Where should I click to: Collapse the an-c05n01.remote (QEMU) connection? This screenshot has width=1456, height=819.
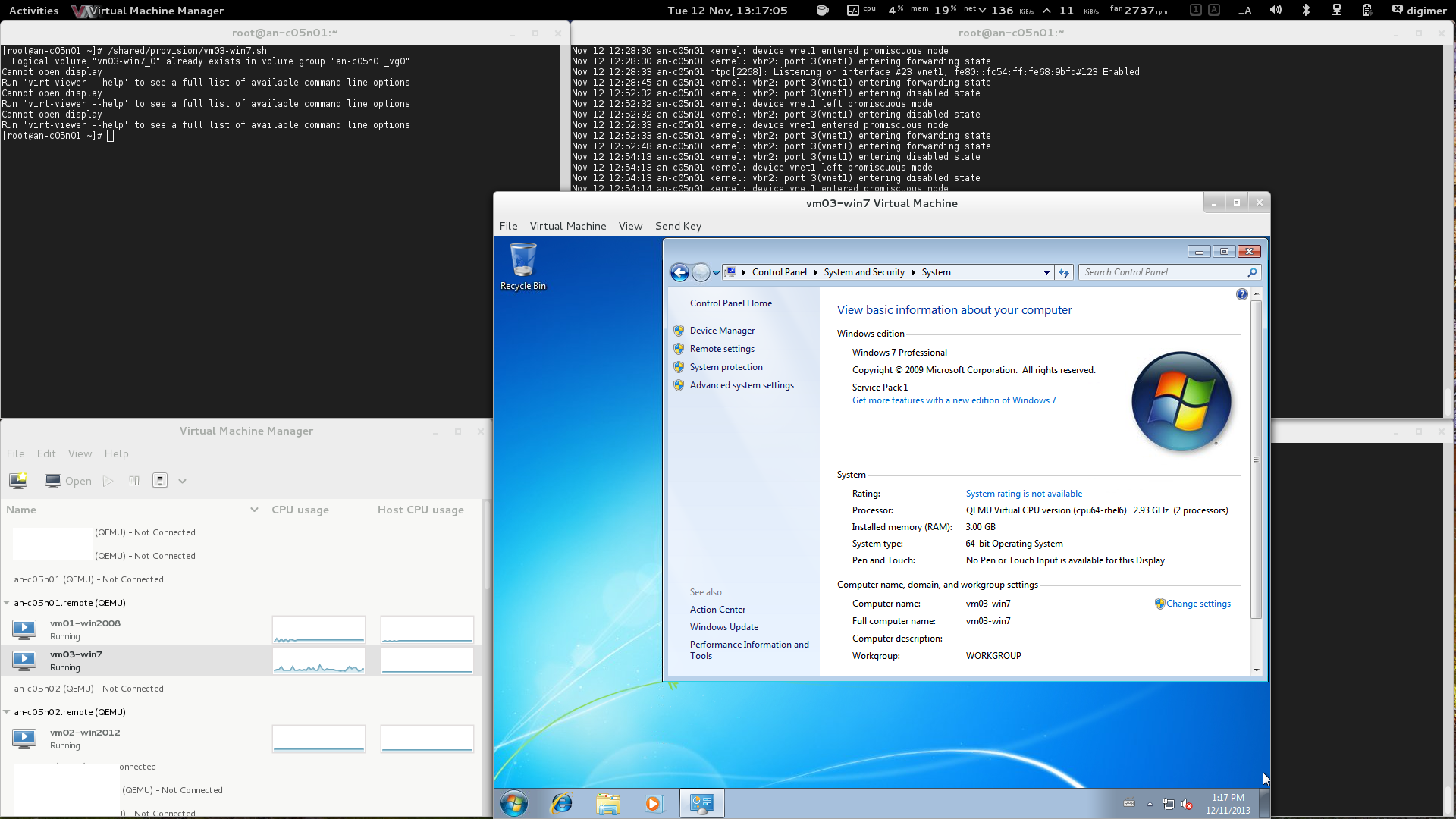click(7, 603)
